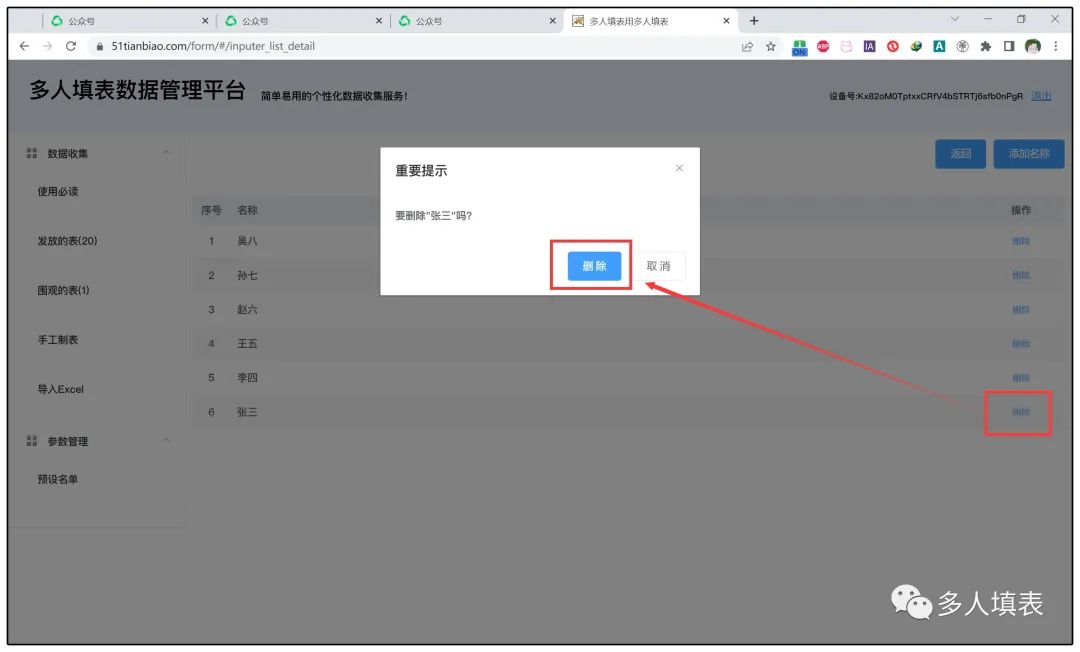Image resolution: width=1080 pixels, height=652 pixels.
Task: Click the browser back arrow
Action: tap(24, 46)
